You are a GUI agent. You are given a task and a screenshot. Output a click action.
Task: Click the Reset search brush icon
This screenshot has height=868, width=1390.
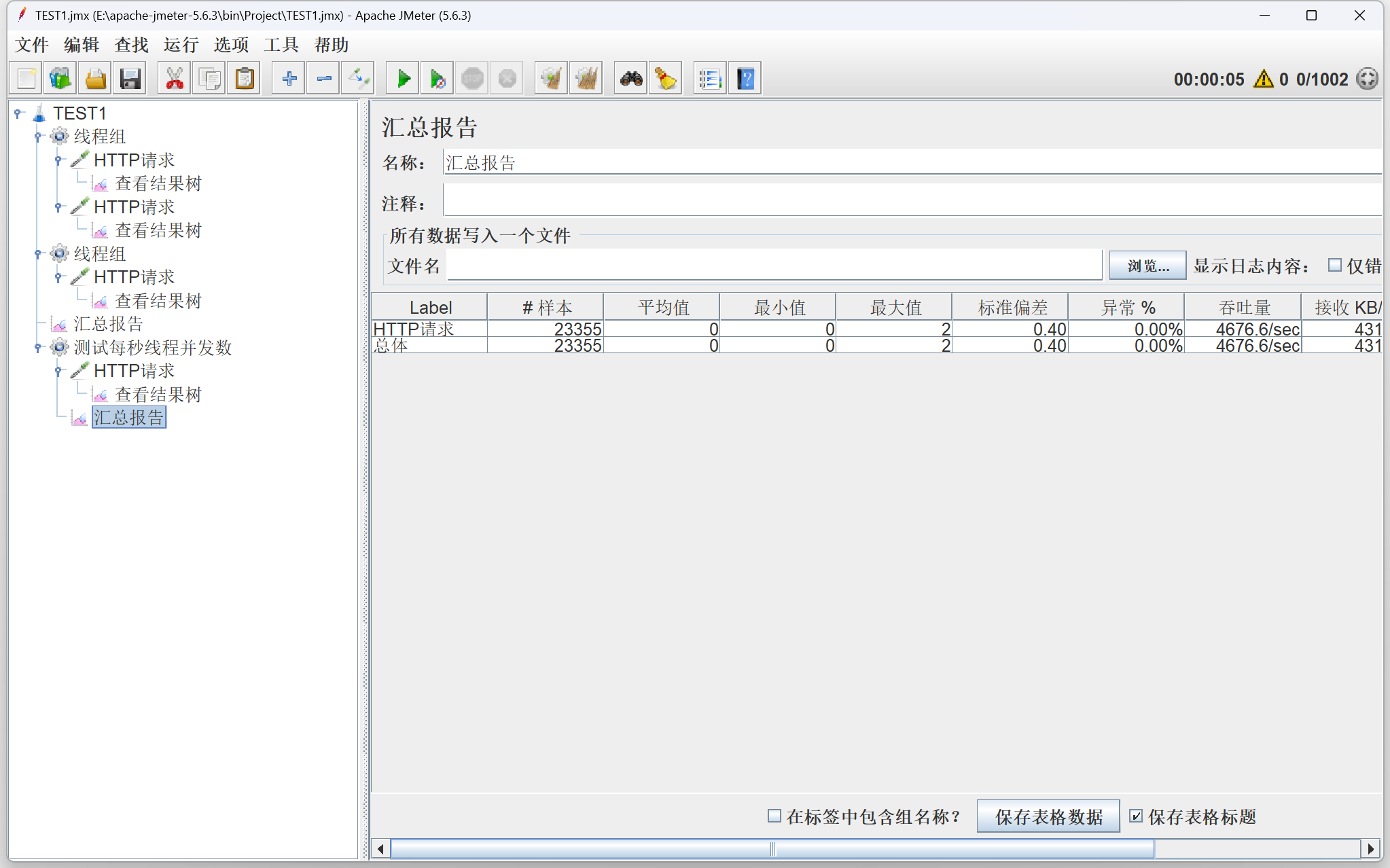666,79
